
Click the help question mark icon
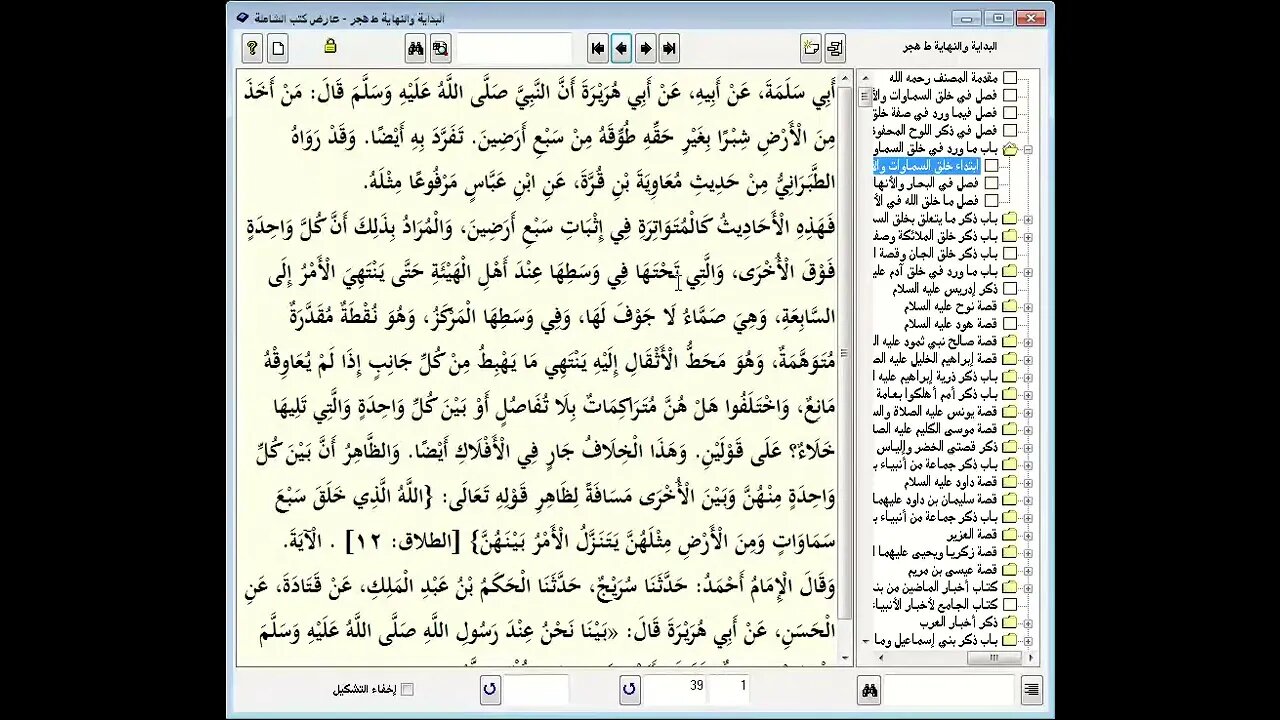pyautogui.click(x=252, y=48)
